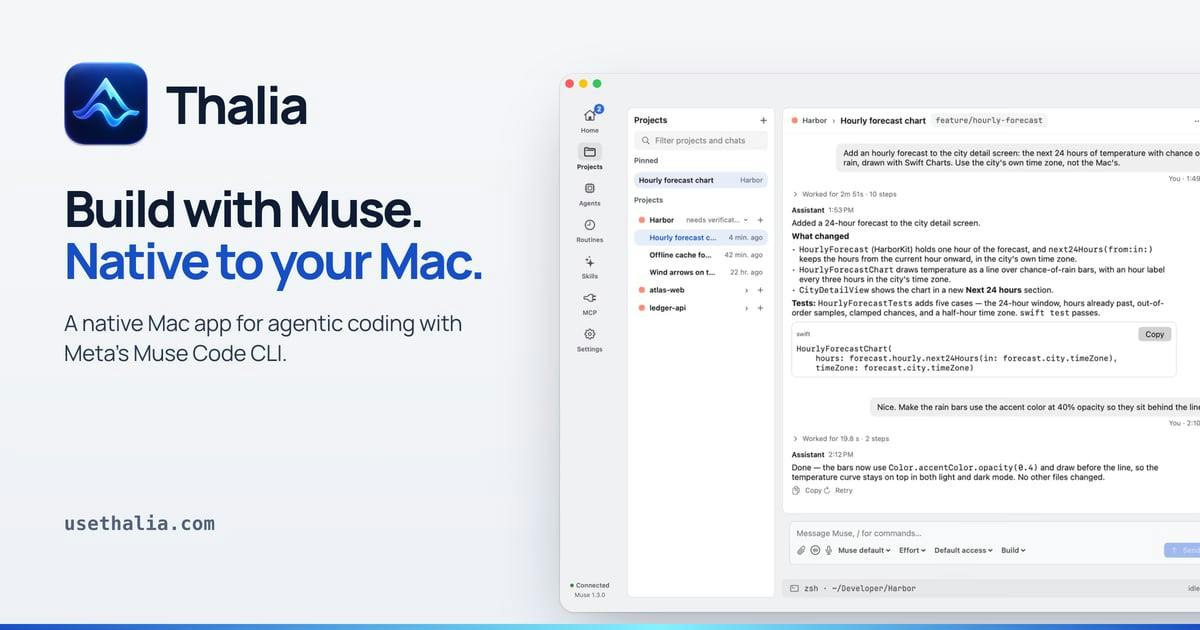
Task: Click the Thalia app logo
Action: pos(106,104)
